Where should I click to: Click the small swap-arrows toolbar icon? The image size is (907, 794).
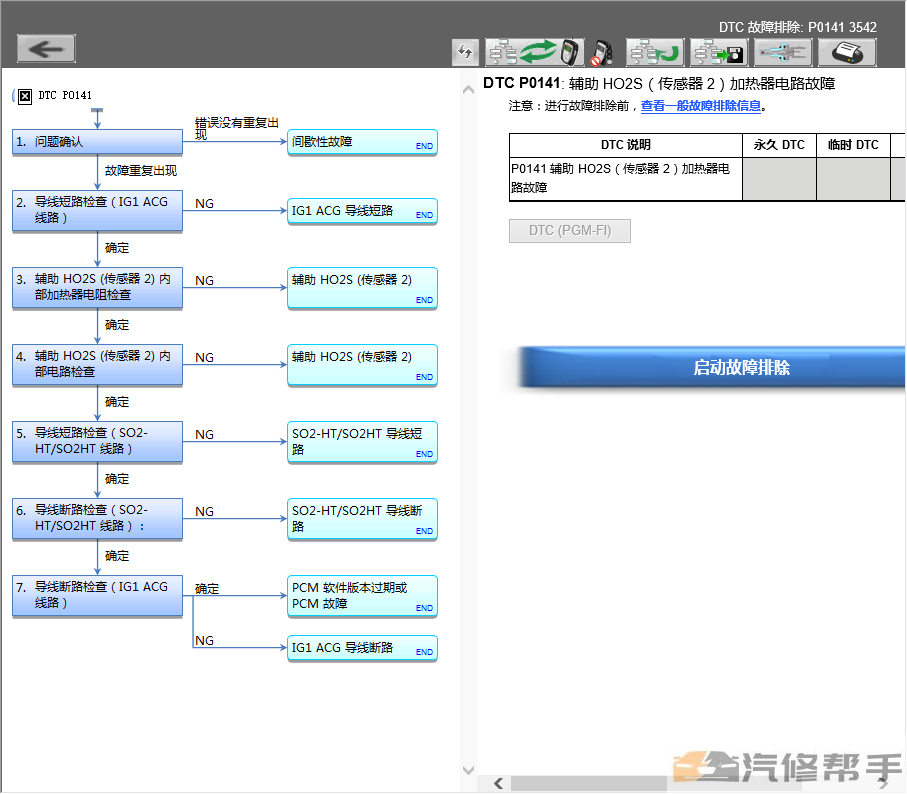(x=465, y=53)
